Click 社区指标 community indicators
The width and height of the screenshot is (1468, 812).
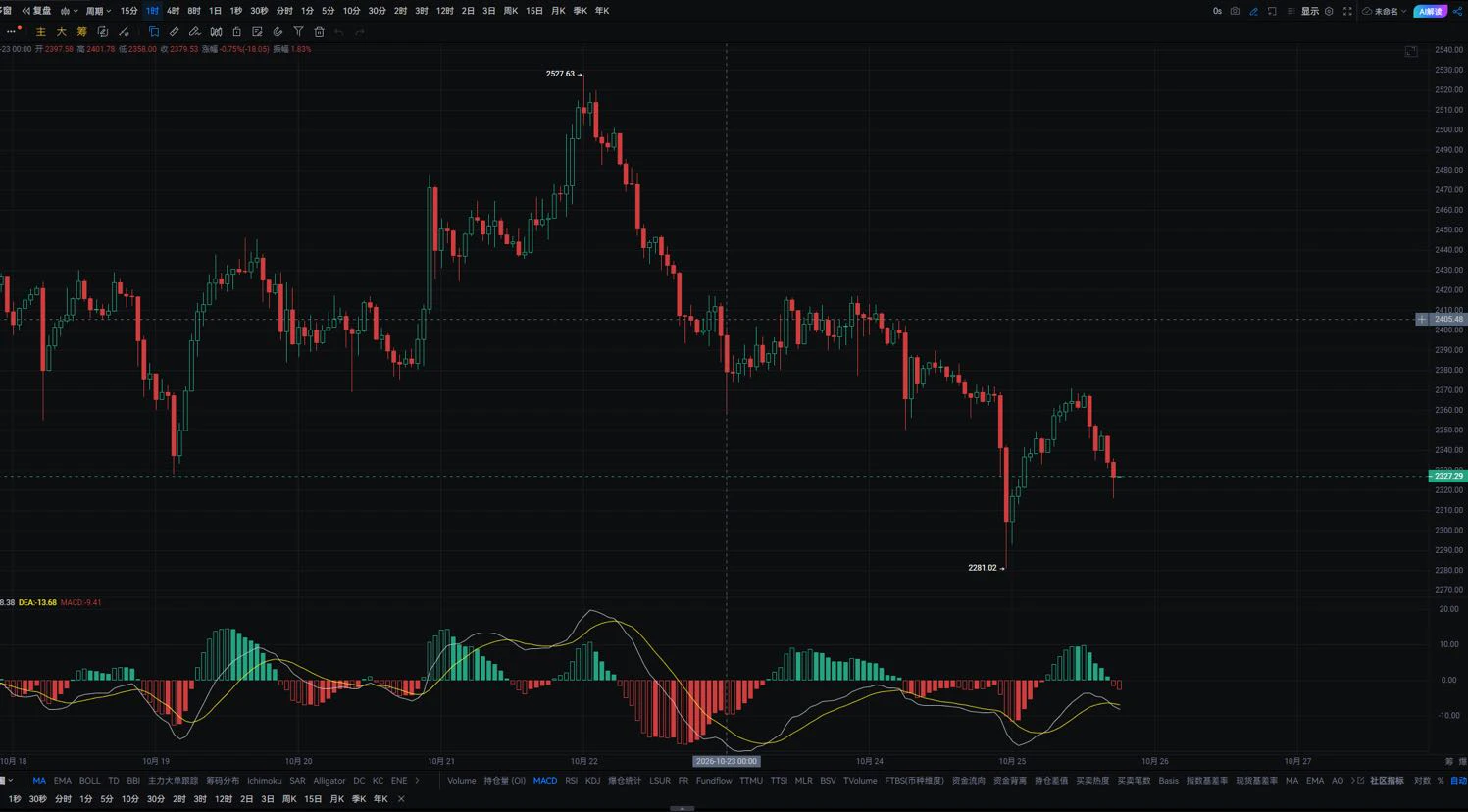(x=1387, y=781)
